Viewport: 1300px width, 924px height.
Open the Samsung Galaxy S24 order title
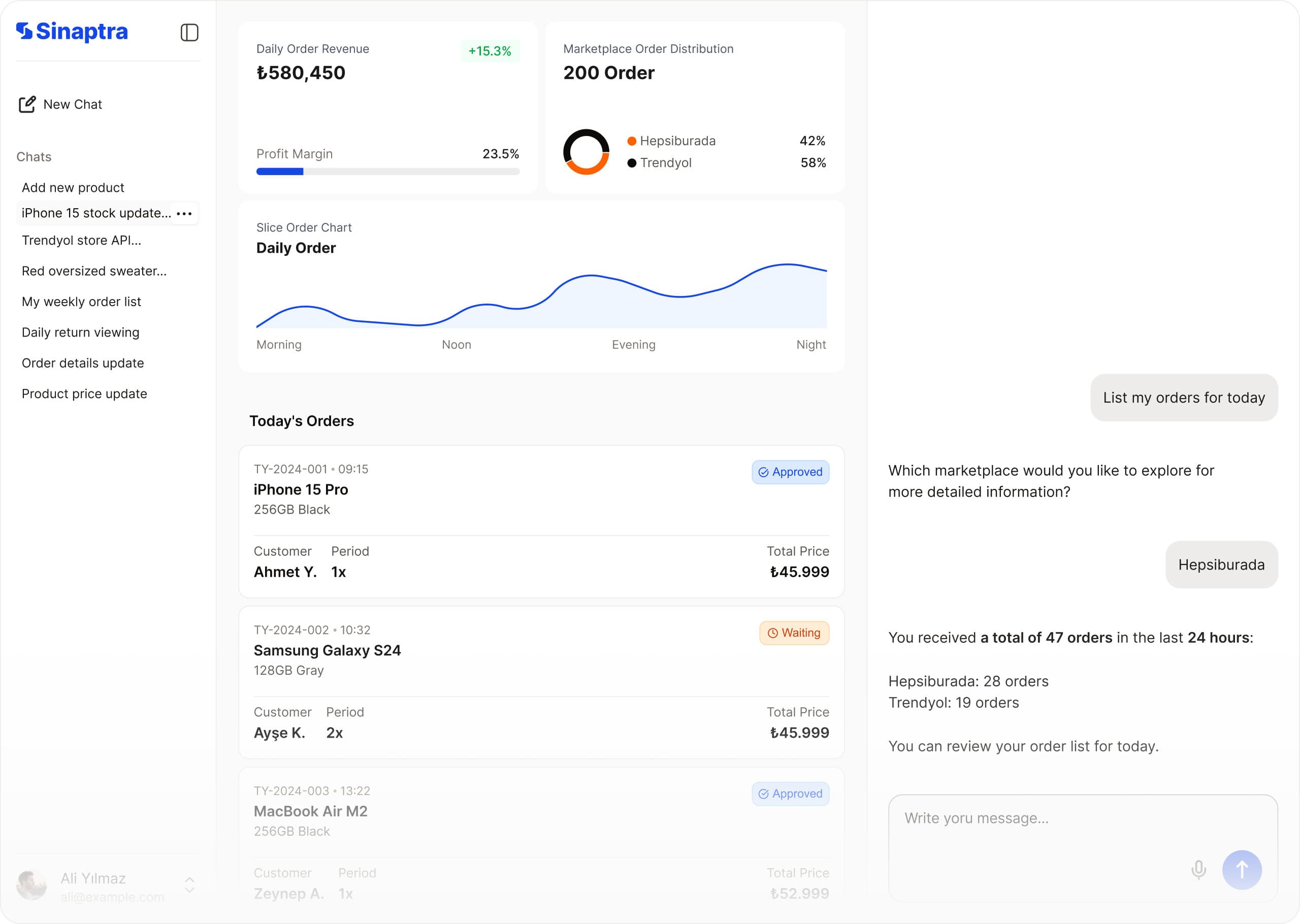[x=327, y=650]
